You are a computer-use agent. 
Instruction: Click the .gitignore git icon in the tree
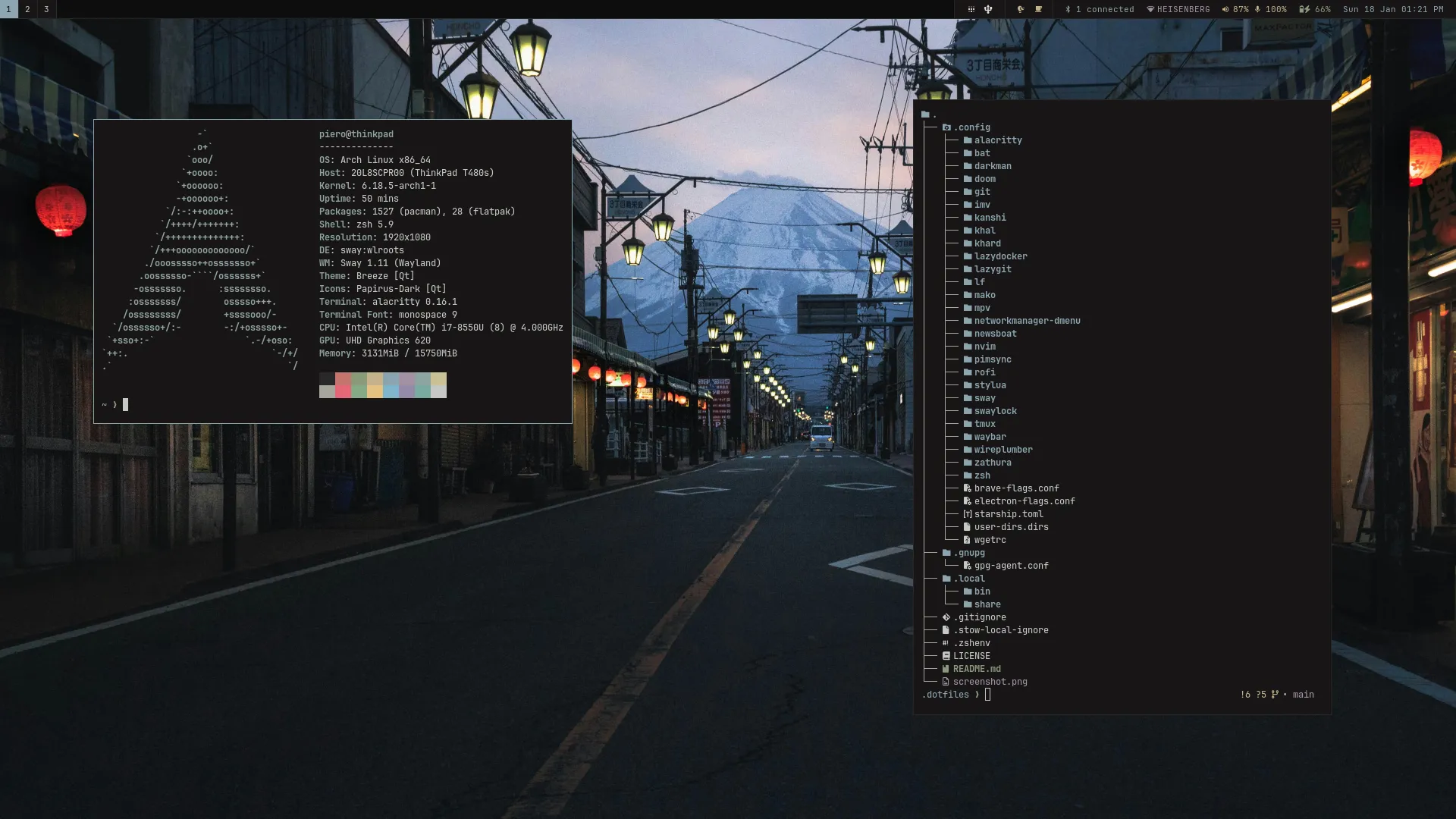[945, 617]
